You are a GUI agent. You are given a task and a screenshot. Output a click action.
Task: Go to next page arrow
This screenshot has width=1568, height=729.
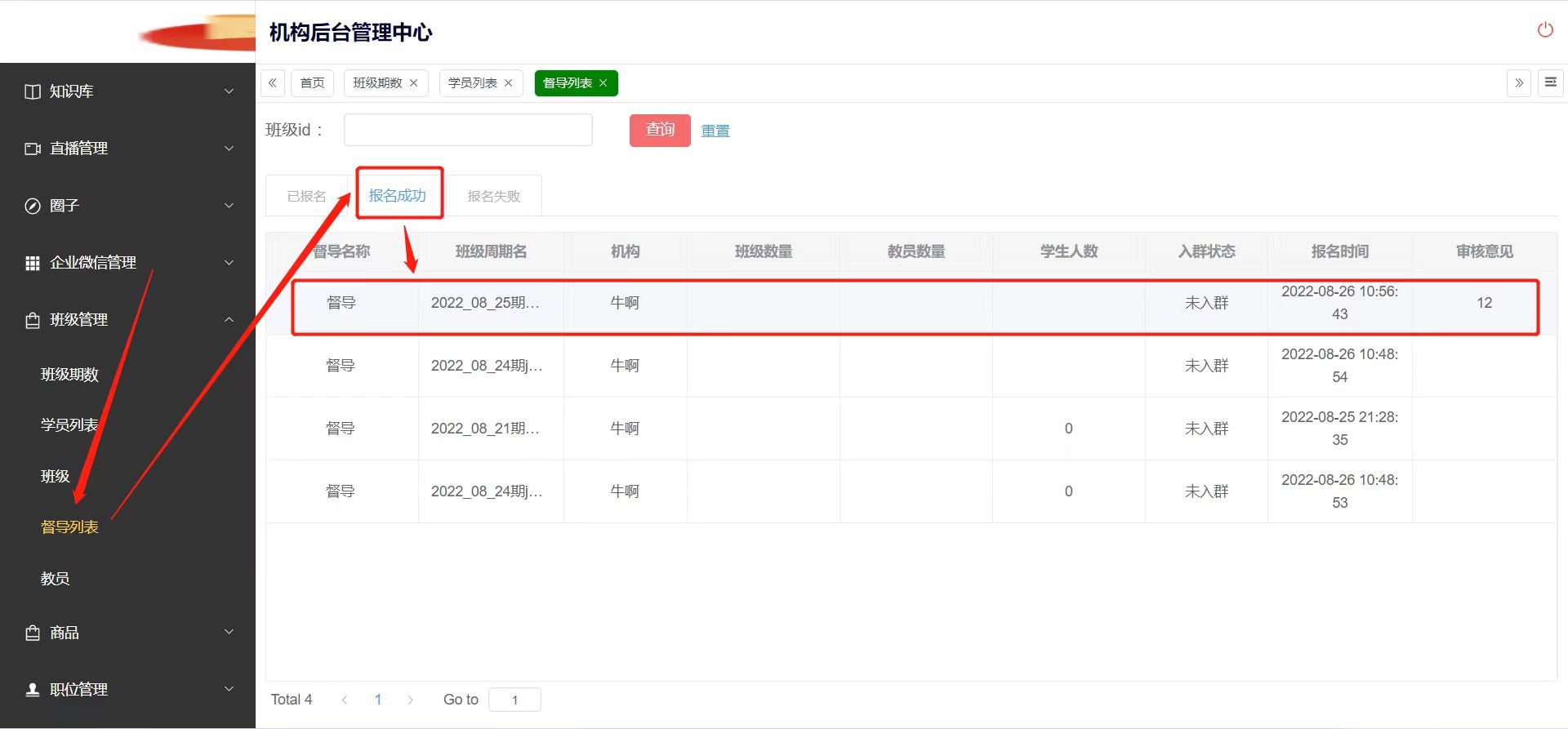tap(410, 700)
